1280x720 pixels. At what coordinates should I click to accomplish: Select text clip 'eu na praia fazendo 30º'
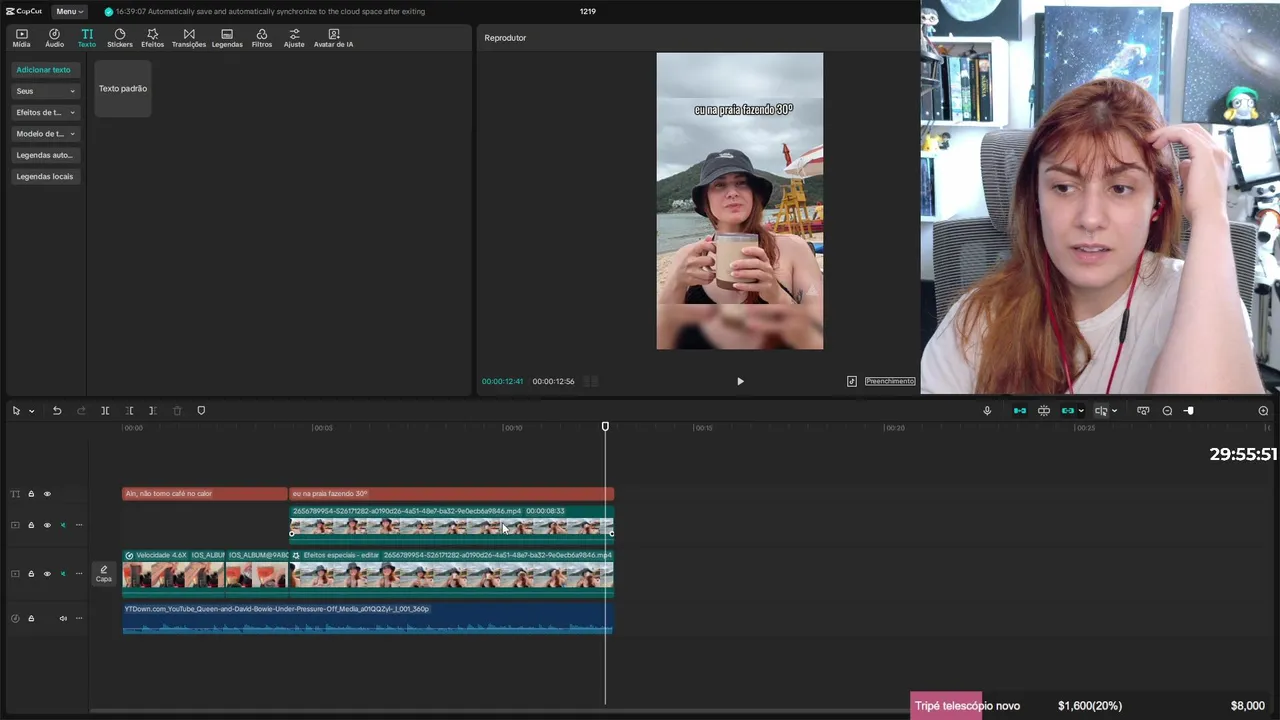[451, 494]
